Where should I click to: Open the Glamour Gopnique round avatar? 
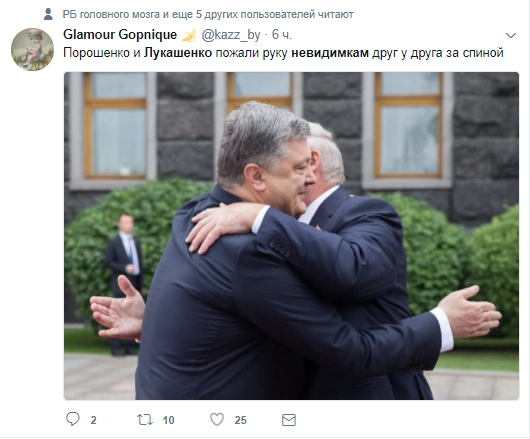32,49
